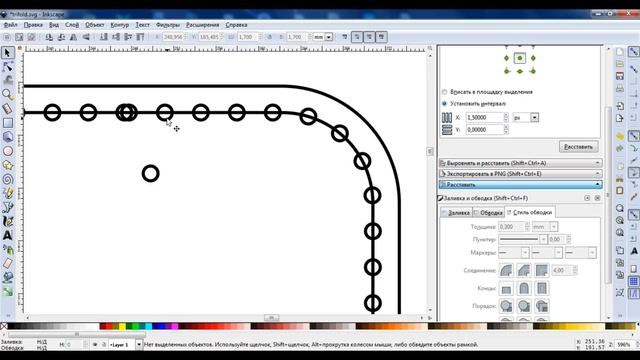Select the Bezier pen tool
Viewport: 640px width, 360px height.
pos(7,207)
